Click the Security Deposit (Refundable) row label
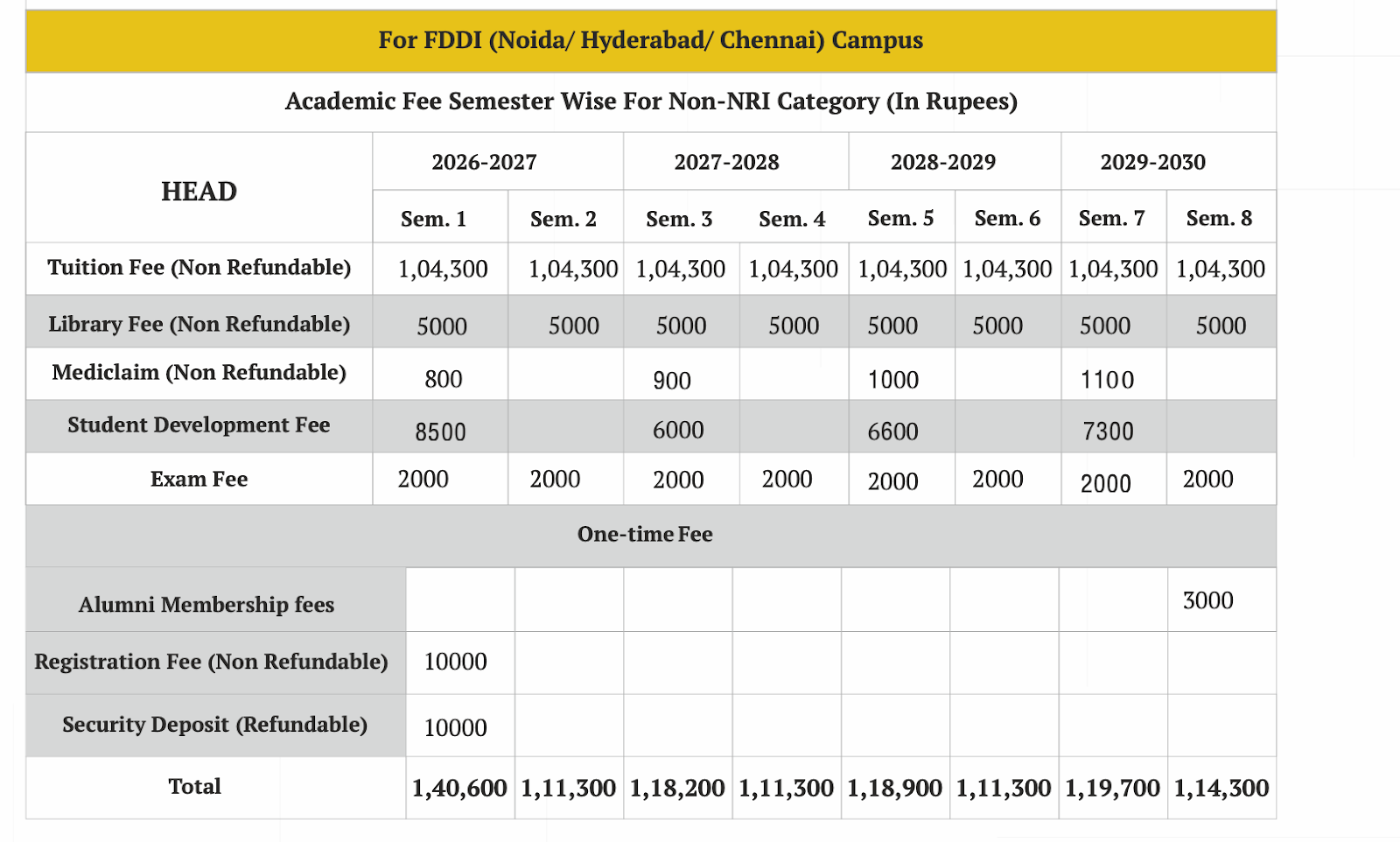1400x842 pixels. 214,725
